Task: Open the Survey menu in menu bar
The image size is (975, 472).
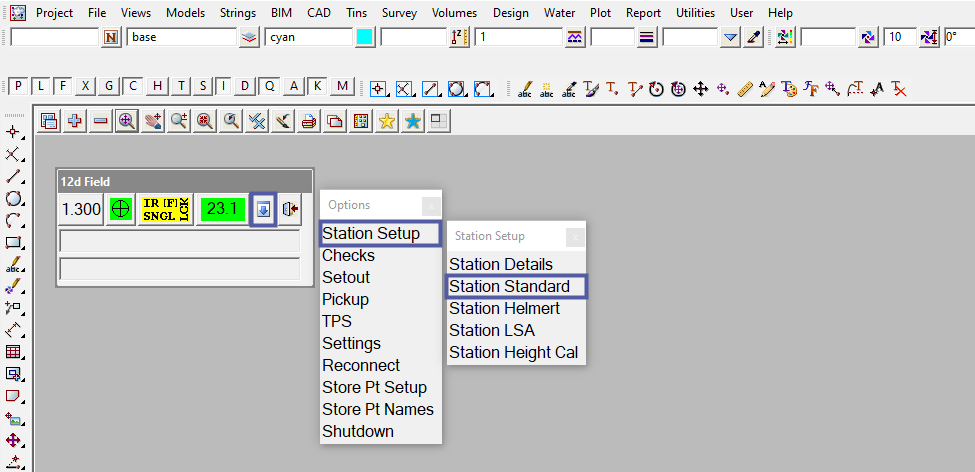Action: pyautogui.click(x=399, y=13)
